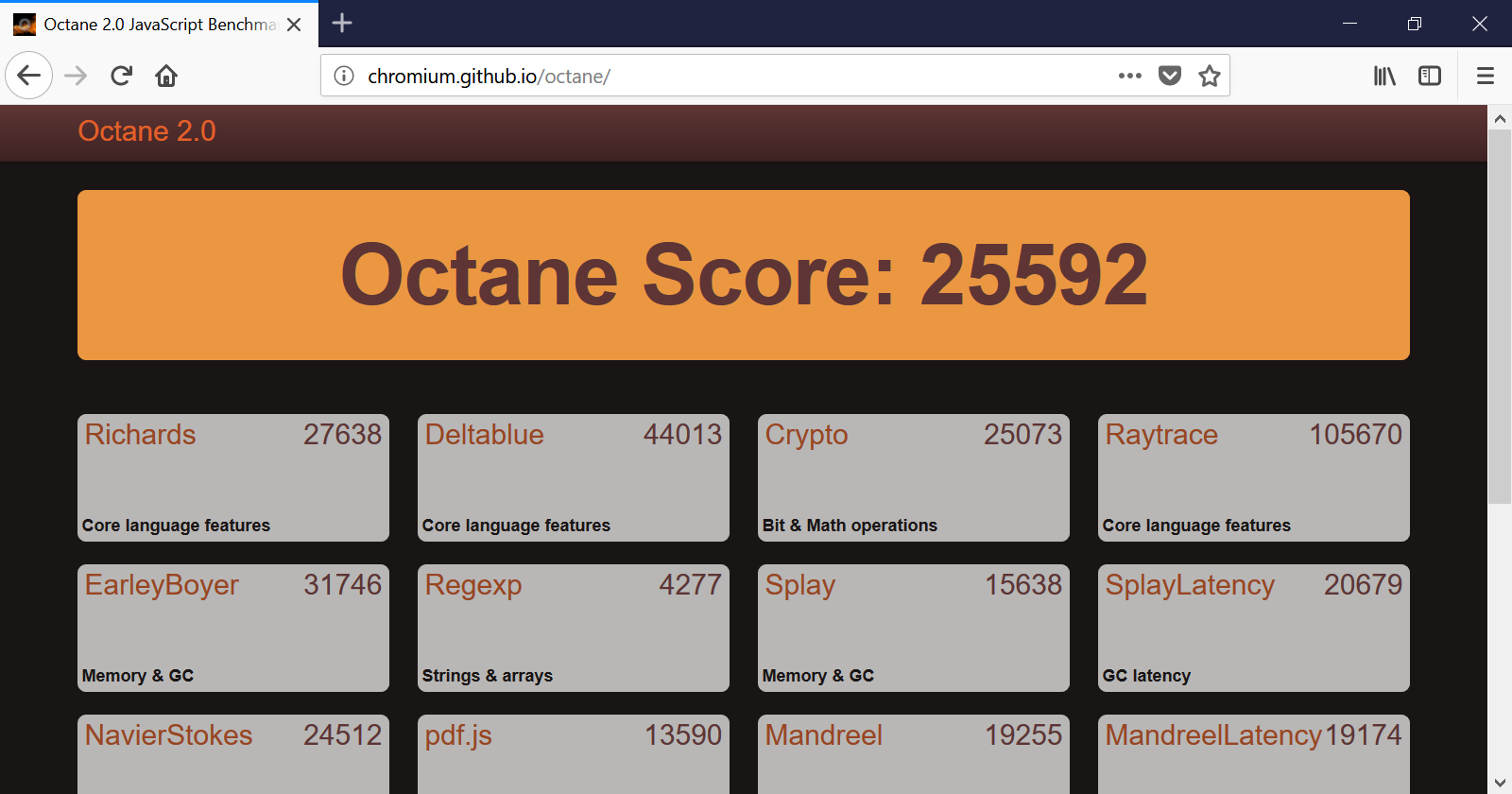Screen dimensions: 1512x794
Task: Open the Raytrace benchmark link
Action: point(1161,435)
